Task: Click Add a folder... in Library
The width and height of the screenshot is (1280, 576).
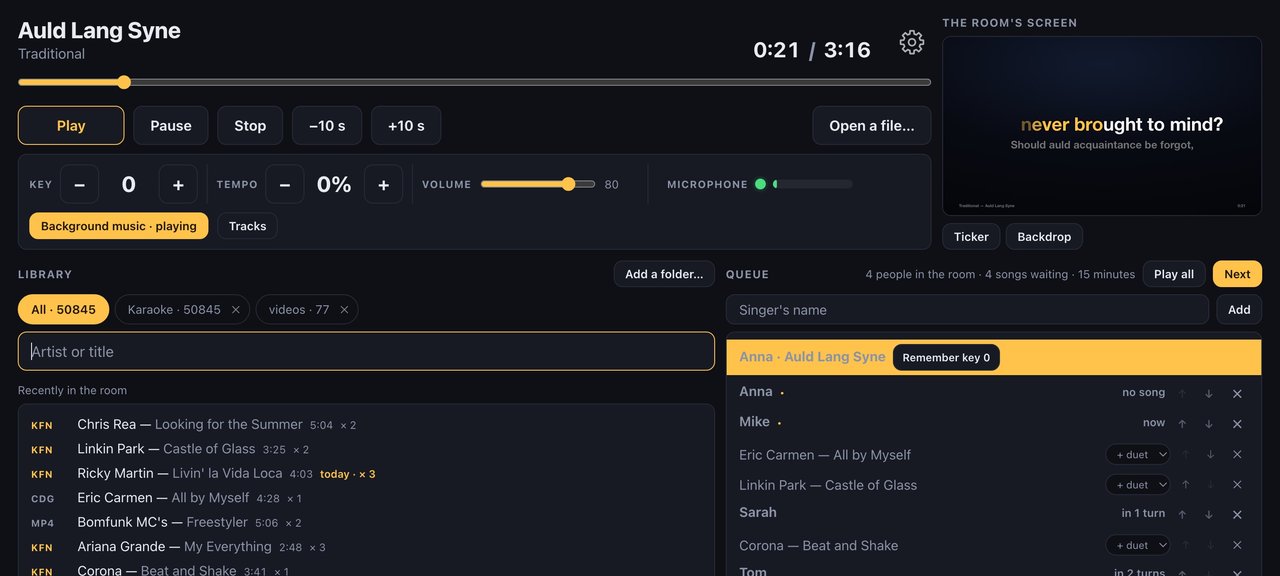Action: tap(664, 274)
